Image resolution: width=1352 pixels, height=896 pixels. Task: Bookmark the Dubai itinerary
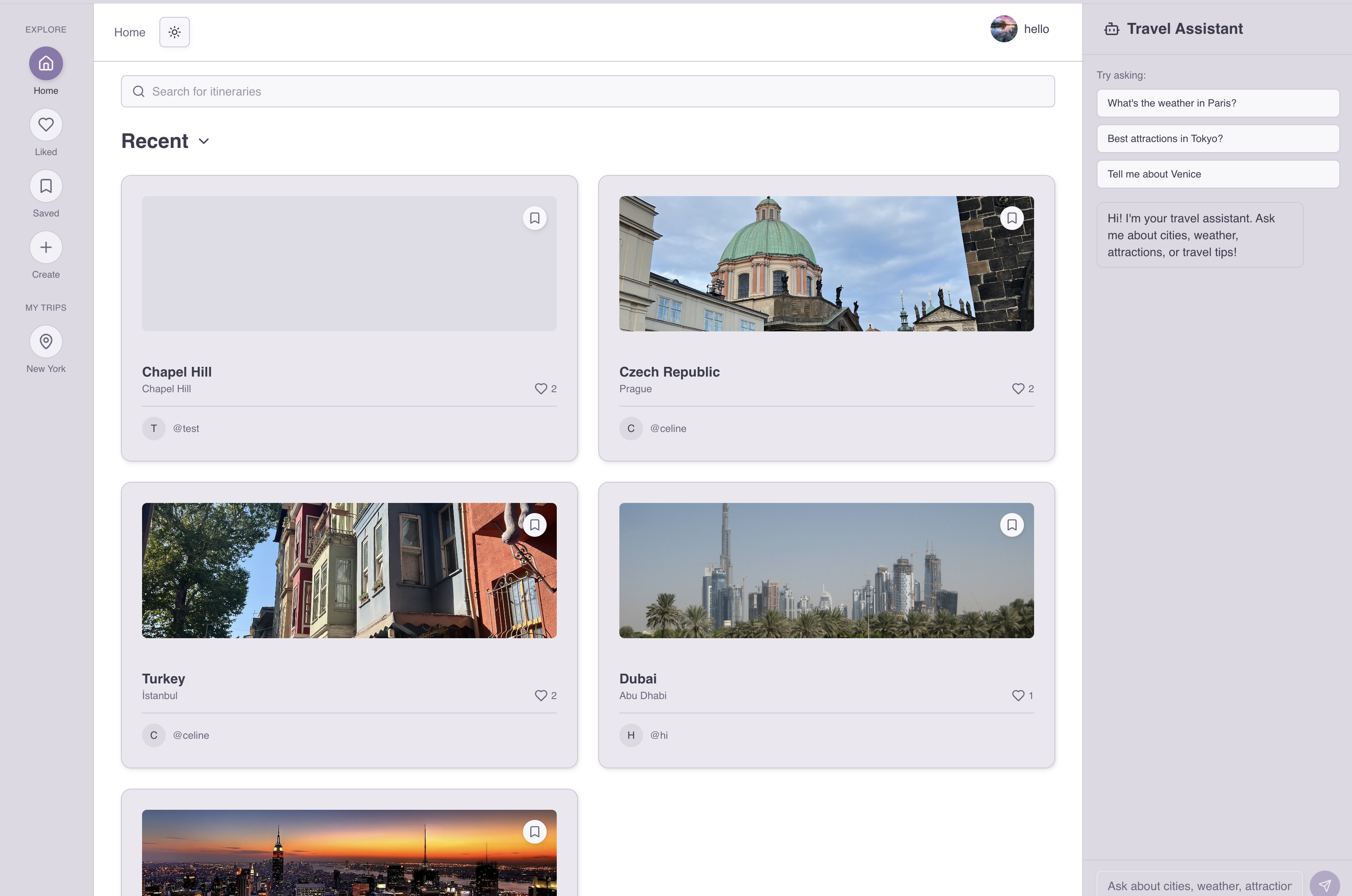[1011, 525]
